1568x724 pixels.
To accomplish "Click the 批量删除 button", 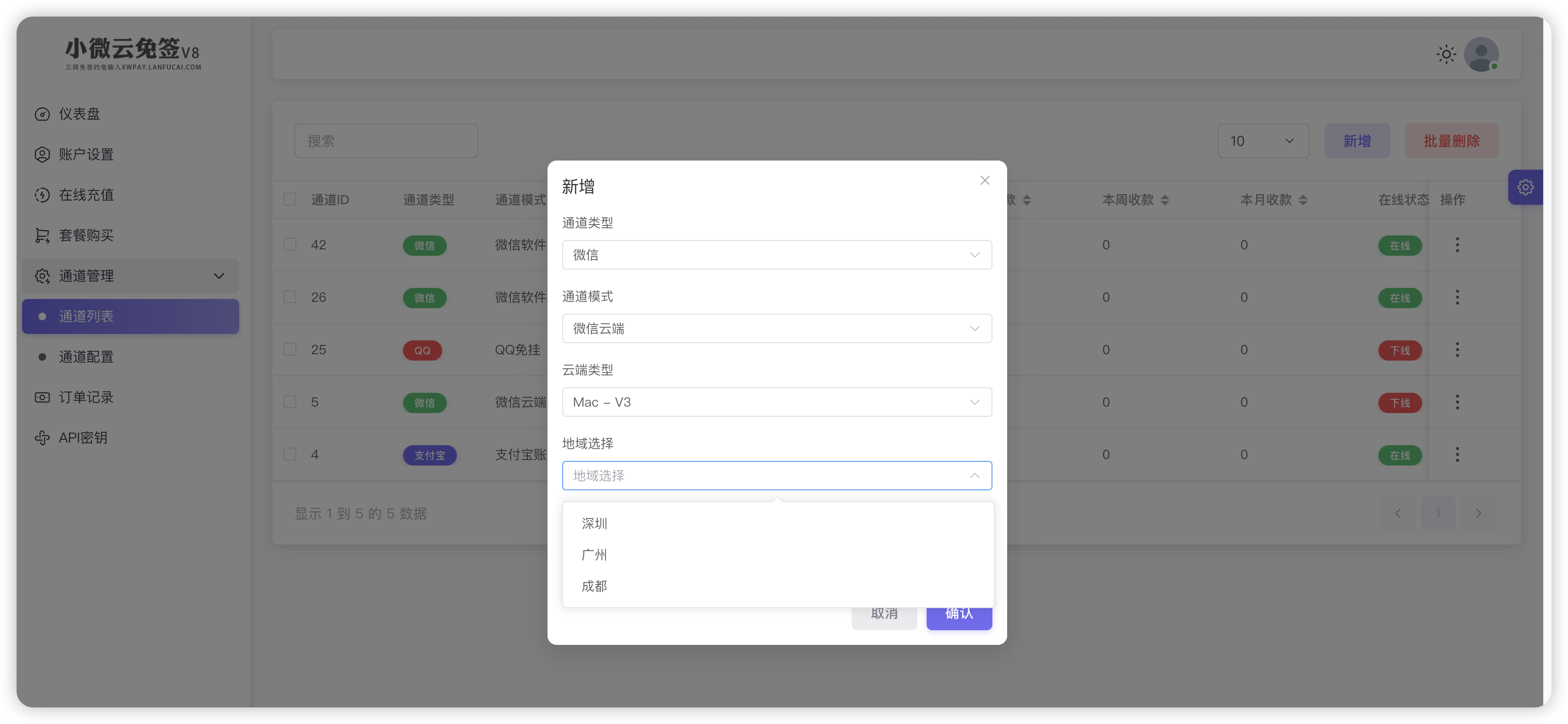I will tap(1451, 141).
